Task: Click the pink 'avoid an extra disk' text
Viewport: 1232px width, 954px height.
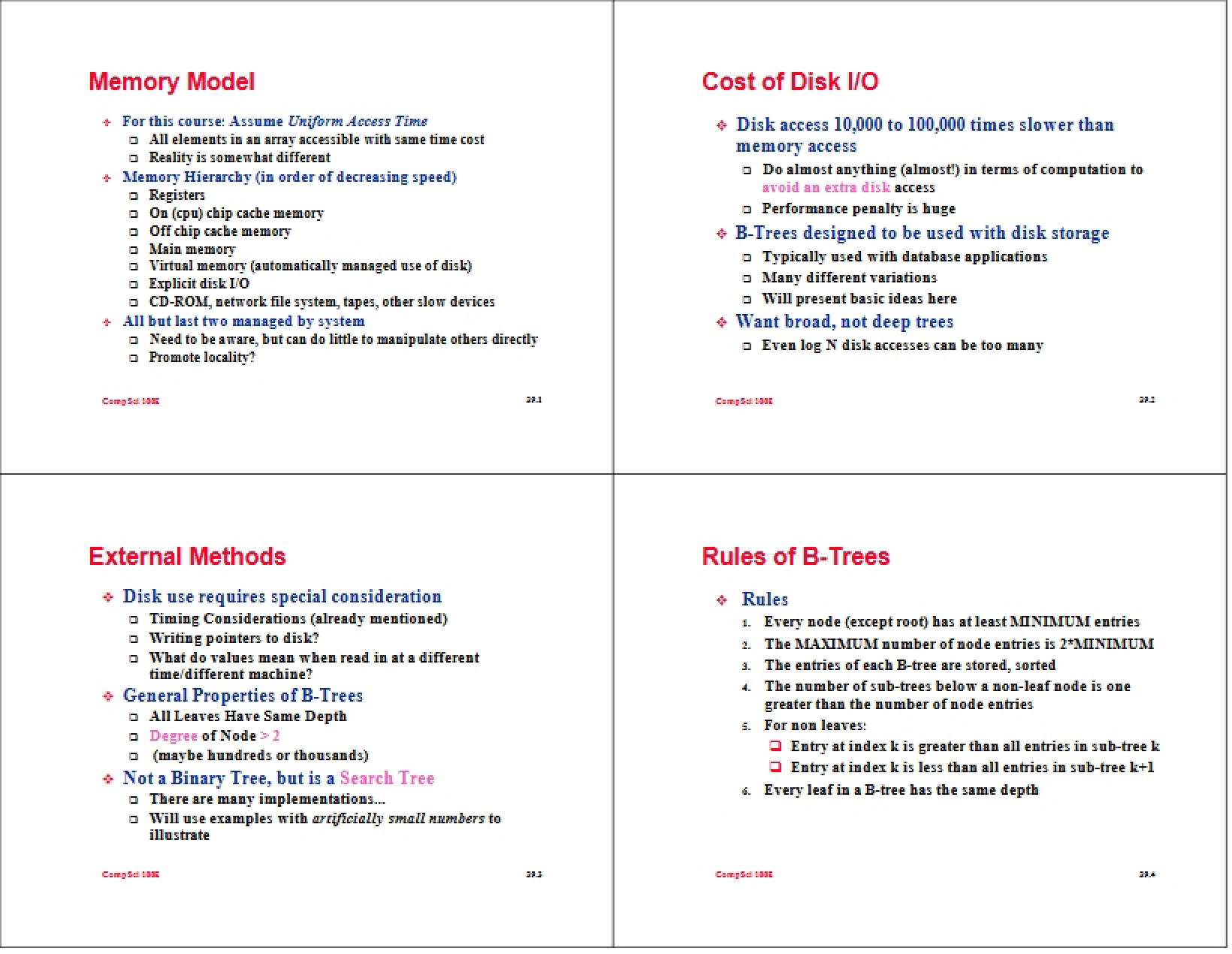Action: [826, 188]
